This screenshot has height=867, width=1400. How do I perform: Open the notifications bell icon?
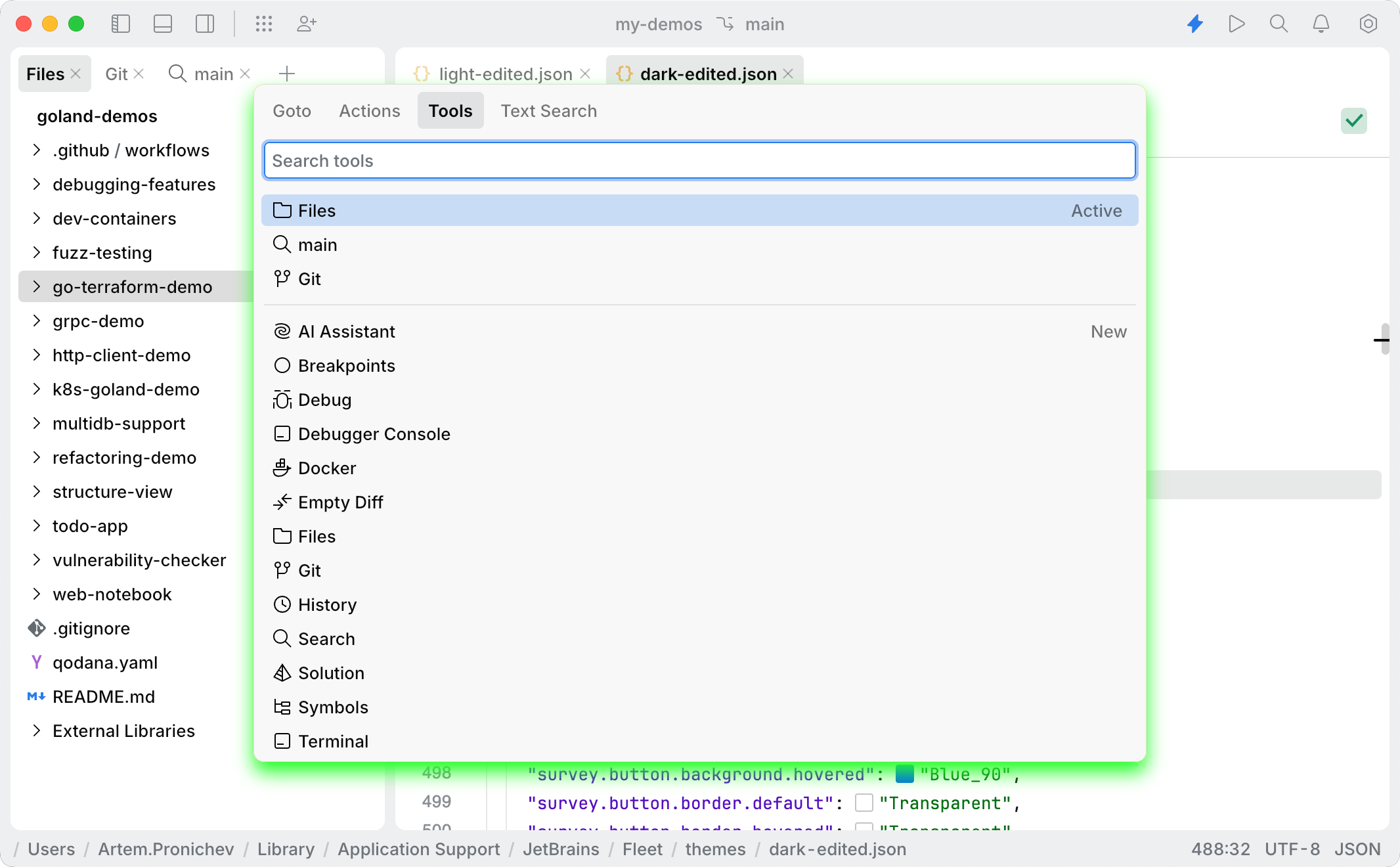click(1321, 24)
